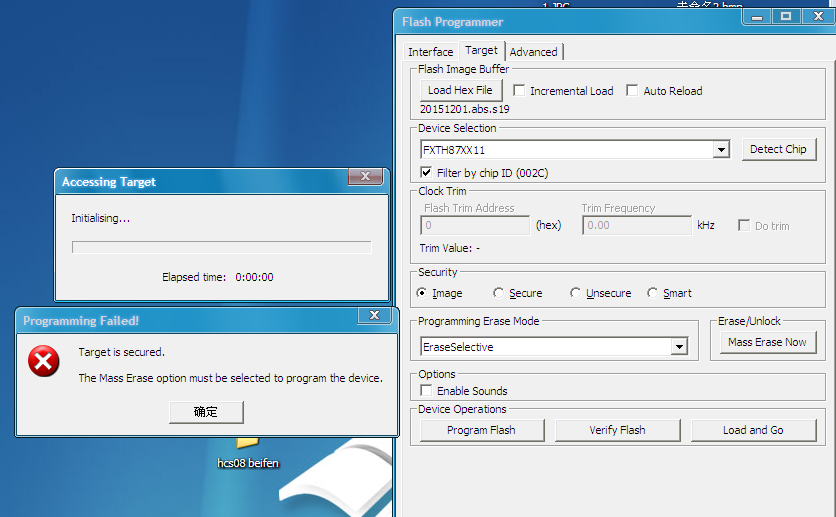This screenshot has width=836, height=517.
Task: Toggle the Do trim checkbox
Action: click(x=744, y=225)
